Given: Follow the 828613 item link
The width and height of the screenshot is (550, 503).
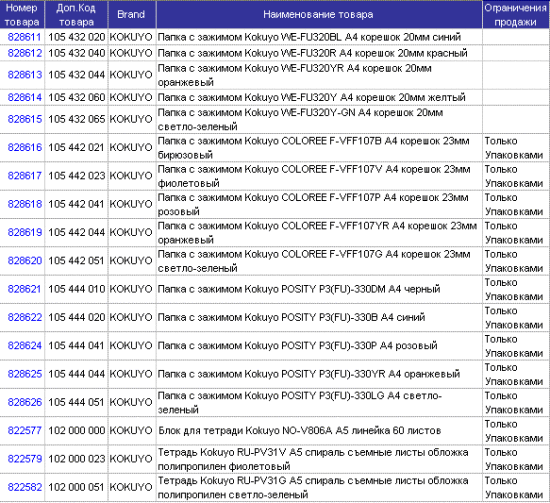Looking at the screenshot, I should coord(25,75).
